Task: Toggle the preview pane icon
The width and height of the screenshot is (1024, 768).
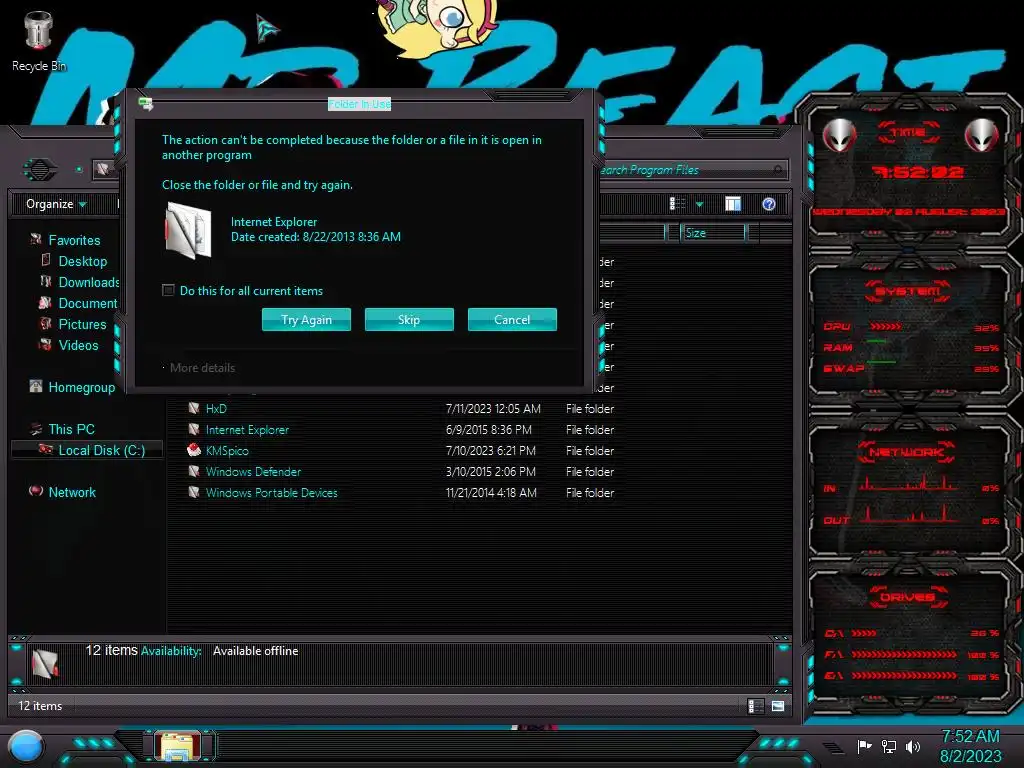Action: 733,204
